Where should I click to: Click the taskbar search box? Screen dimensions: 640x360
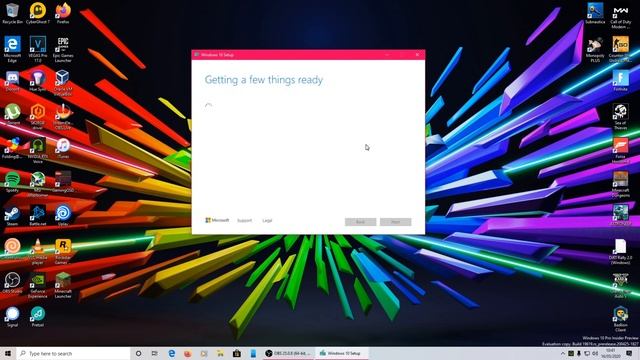point(73,353)
